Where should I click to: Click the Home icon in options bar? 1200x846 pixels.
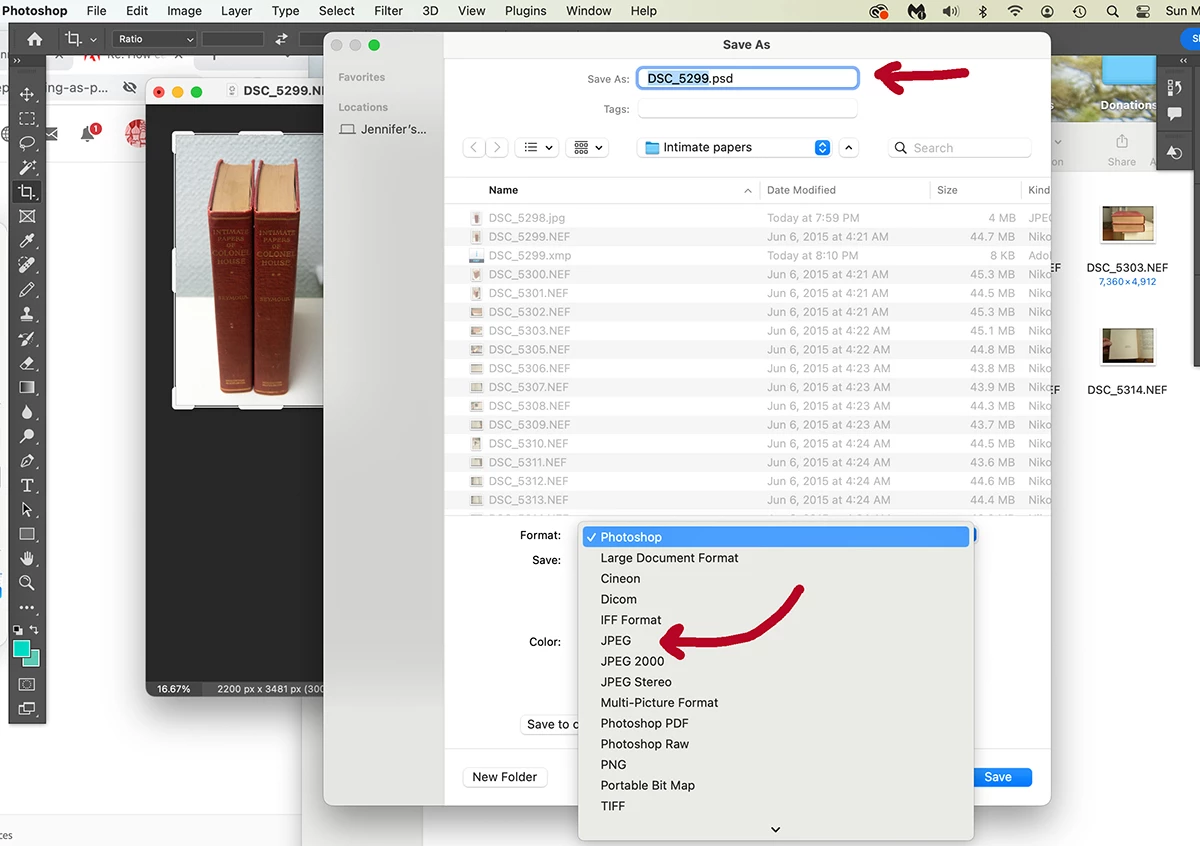(35, 39)
